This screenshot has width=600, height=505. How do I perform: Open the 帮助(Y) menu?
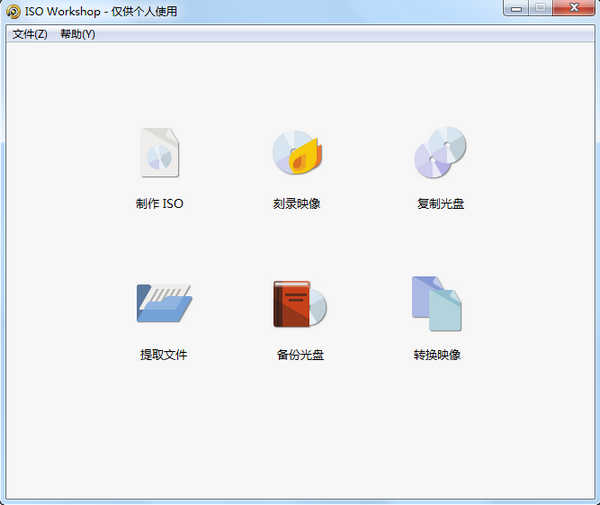78,34
